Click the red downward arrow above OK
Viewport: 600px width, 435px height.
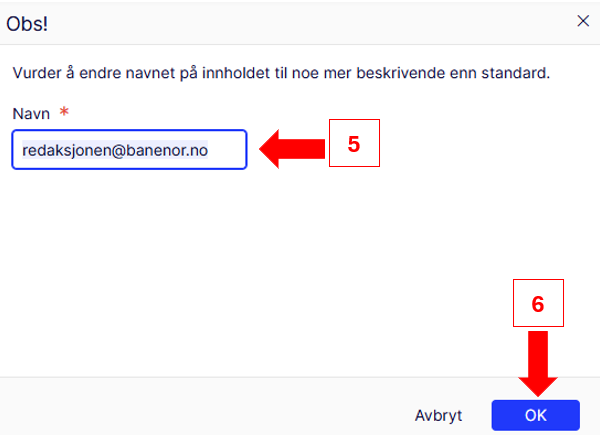(538, 365)
